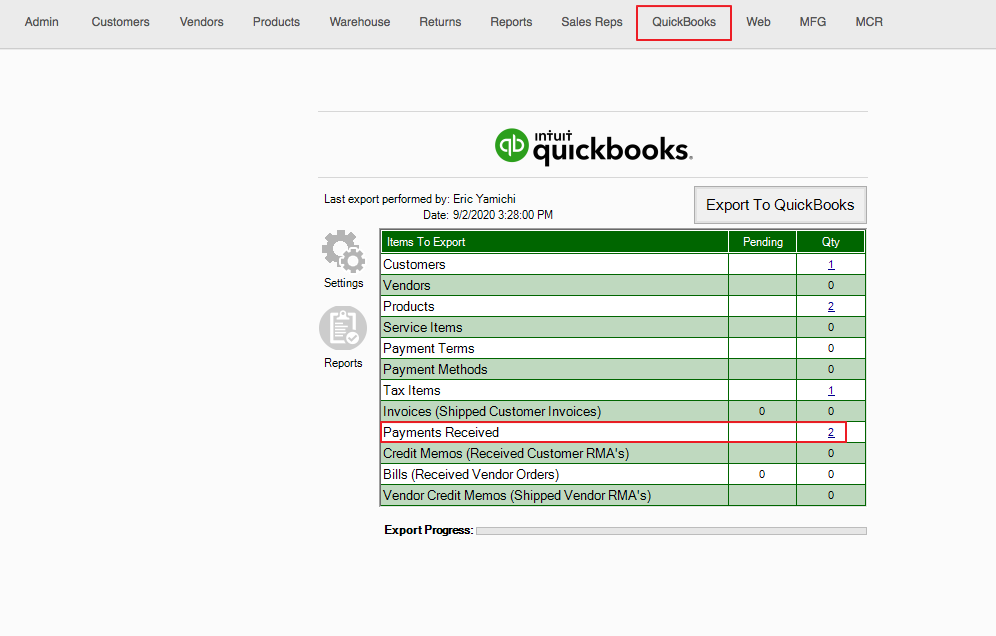Image resolution: width=996 pixels, height=636 pixels.
Task: Click the Customers row quantity link
Action: (831, 265)
